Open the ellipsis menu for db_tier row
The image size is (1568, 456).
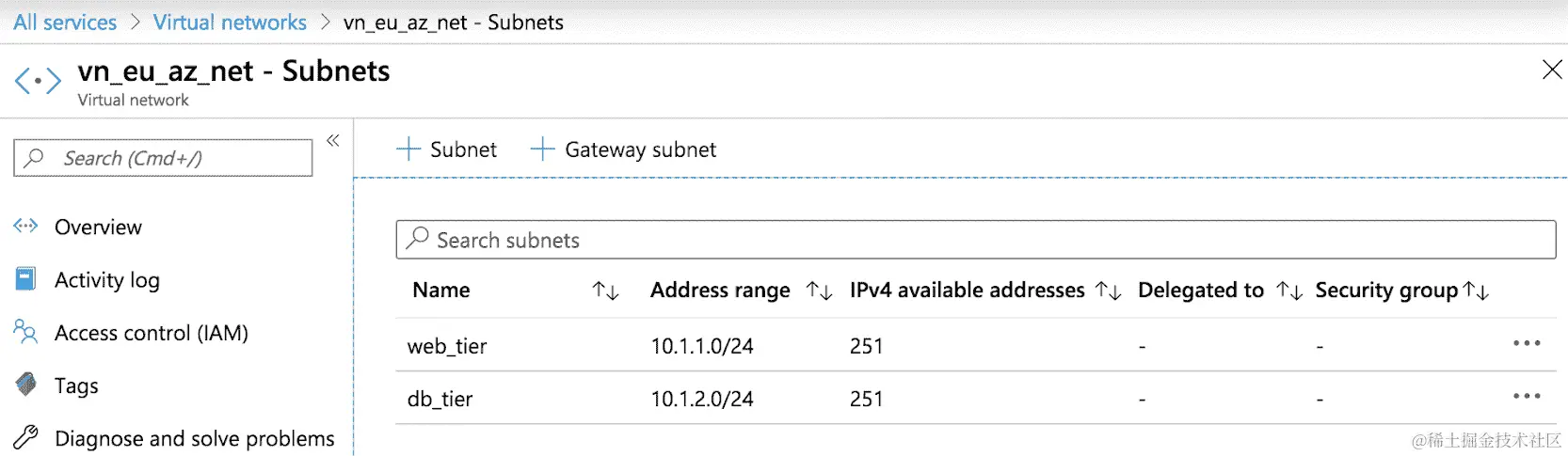pyautogui.click(x=1527, y=397)
